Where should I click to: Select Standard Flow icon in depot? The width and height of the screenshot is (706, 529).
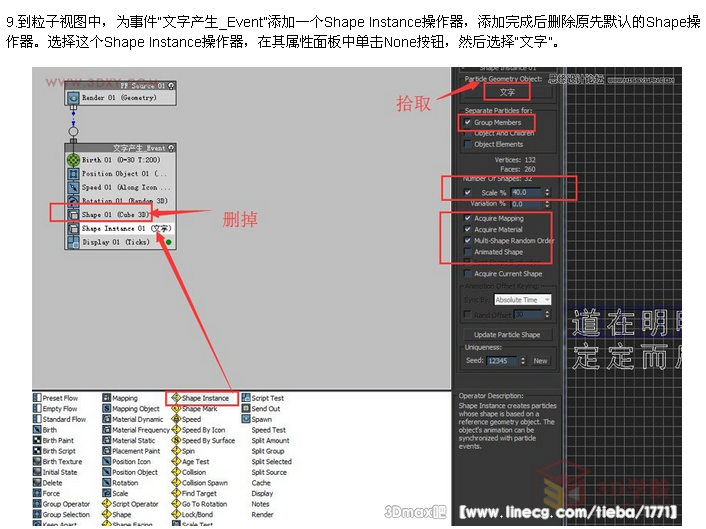point(37,419)
